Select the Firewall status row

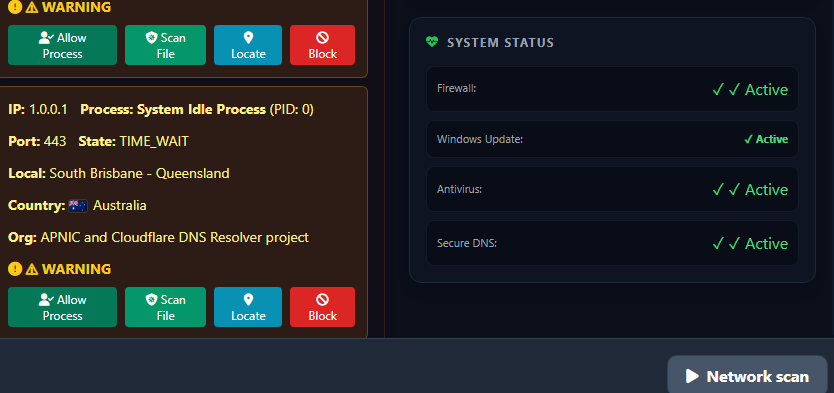612,89
